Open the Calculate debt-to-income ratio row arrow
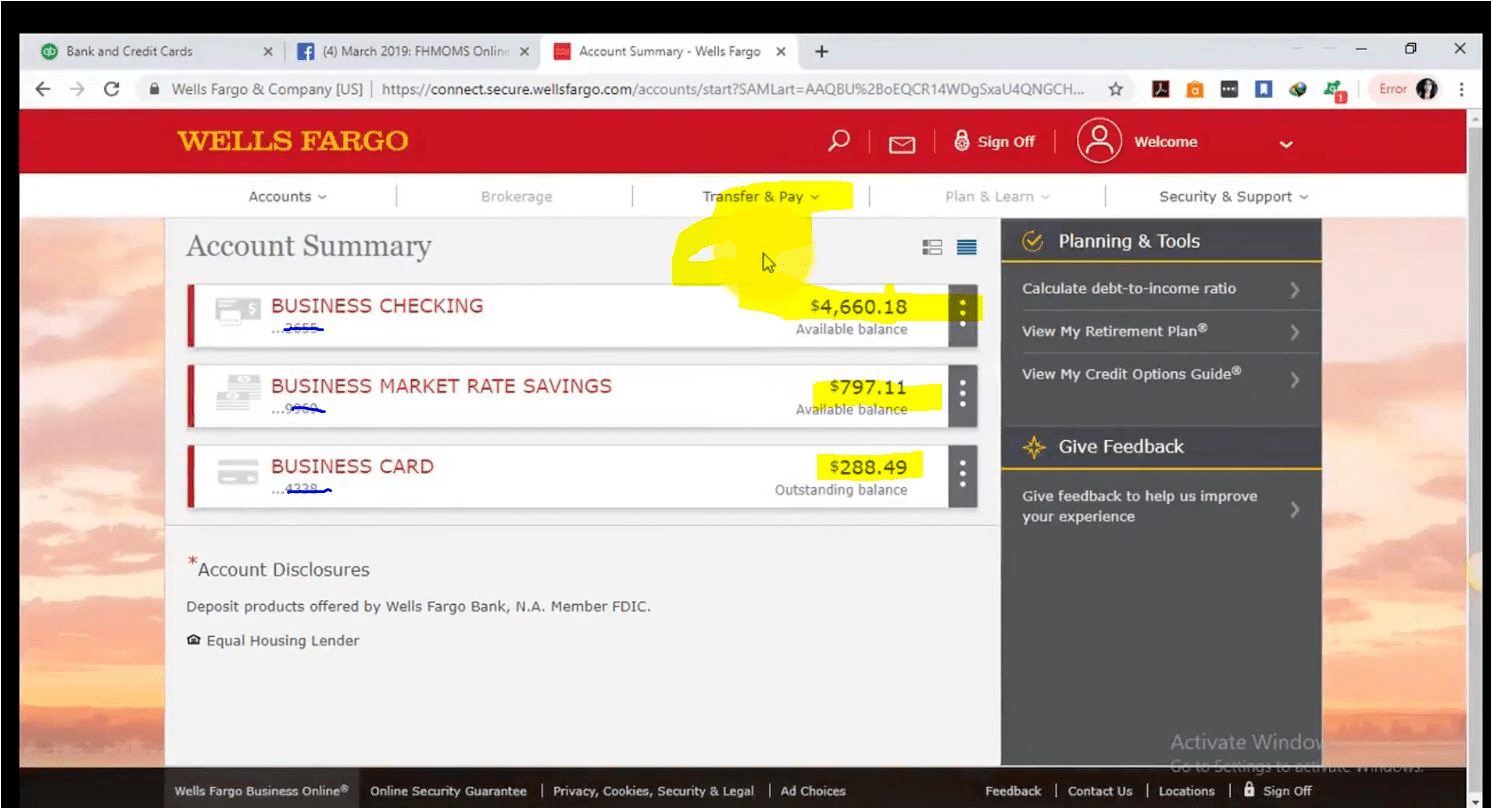 coord(1294,290)
